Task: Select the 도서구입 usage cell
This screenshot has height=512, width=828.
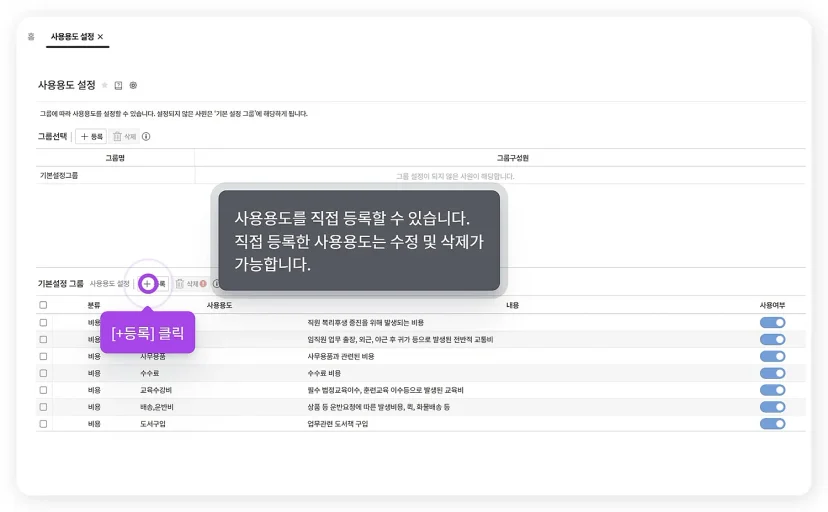Action: [x=153, y=424]
